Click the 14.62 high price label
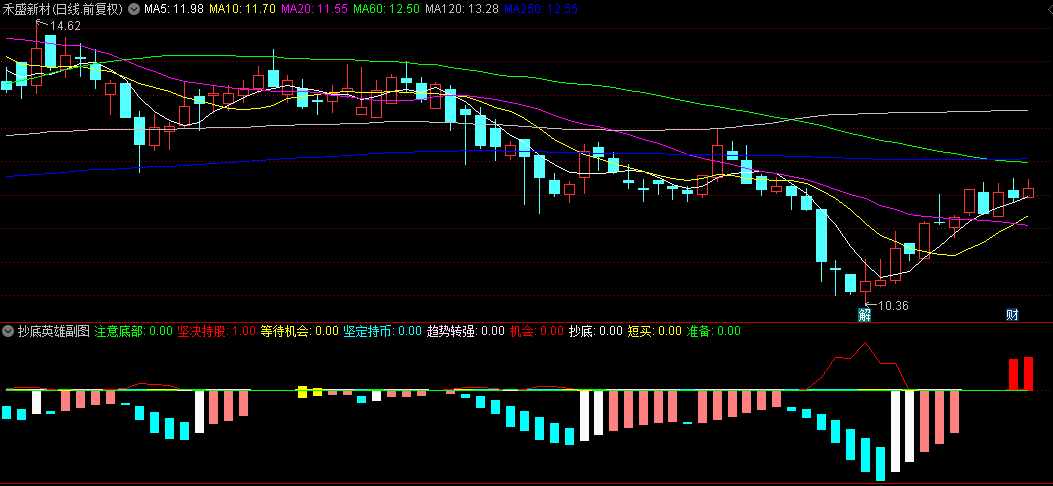 [x=65, y=26]
